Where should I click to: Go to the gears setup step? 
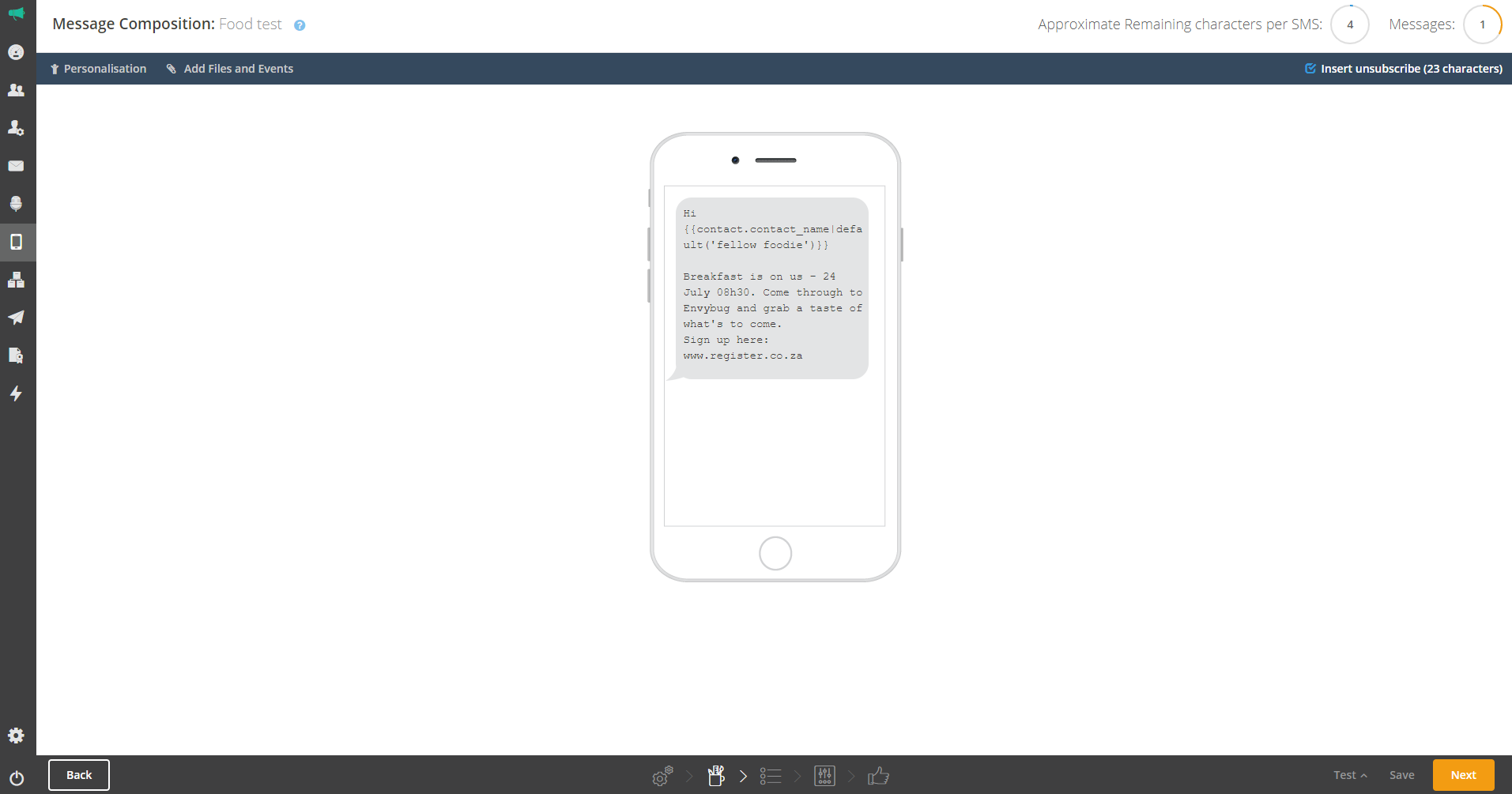(662, 776)
